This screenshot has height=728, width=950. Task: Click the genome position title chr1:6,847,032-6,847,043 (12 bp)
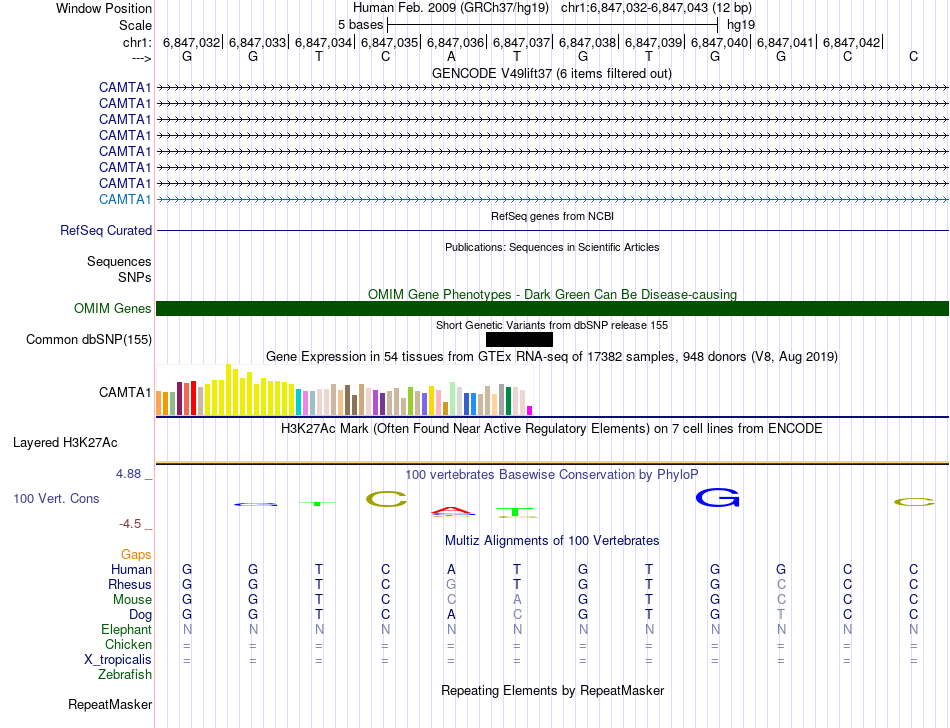(656, 8)
